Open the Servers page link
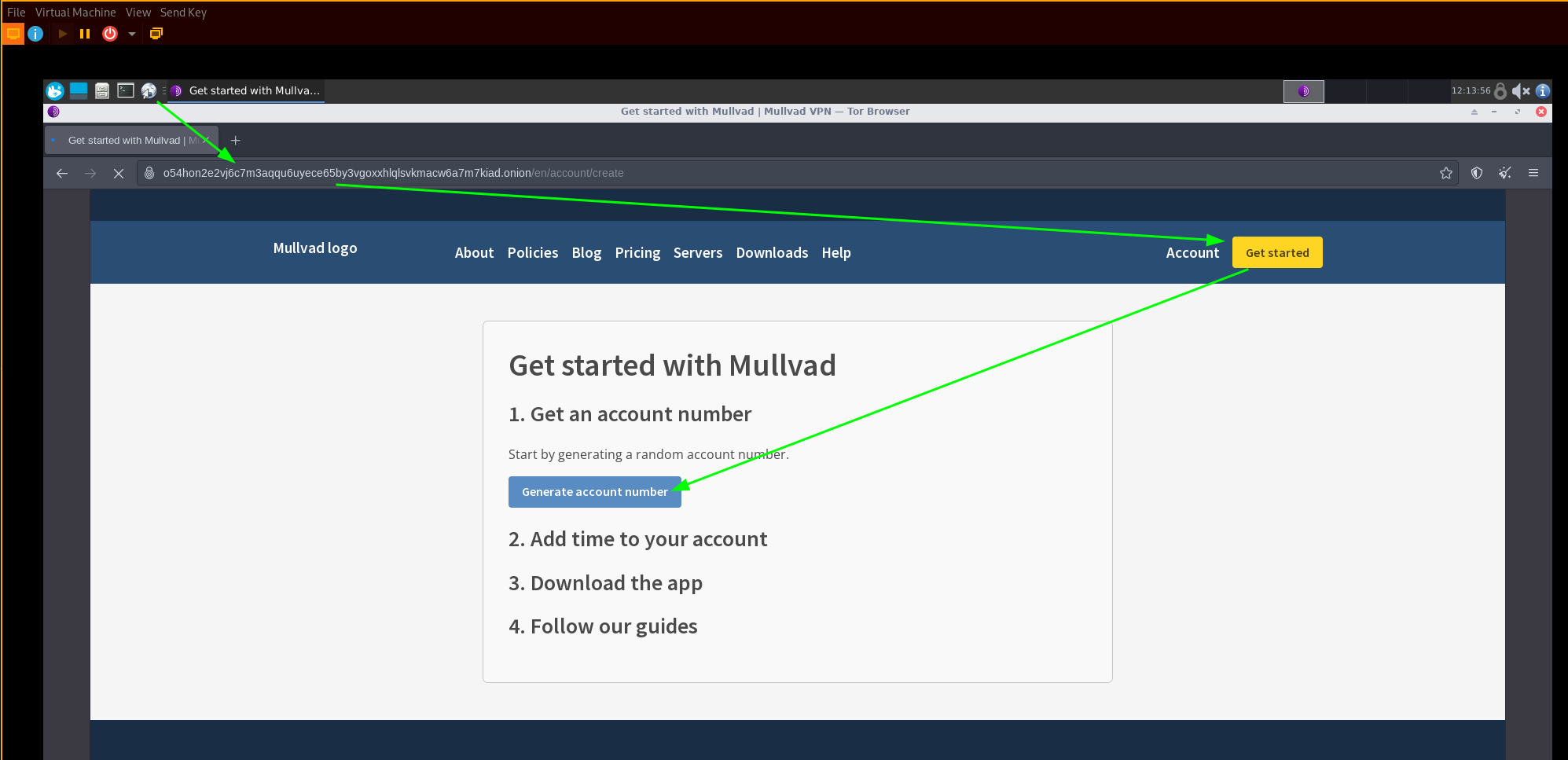The height and width of the screenshot is (760, 1568). pos(698,253)
